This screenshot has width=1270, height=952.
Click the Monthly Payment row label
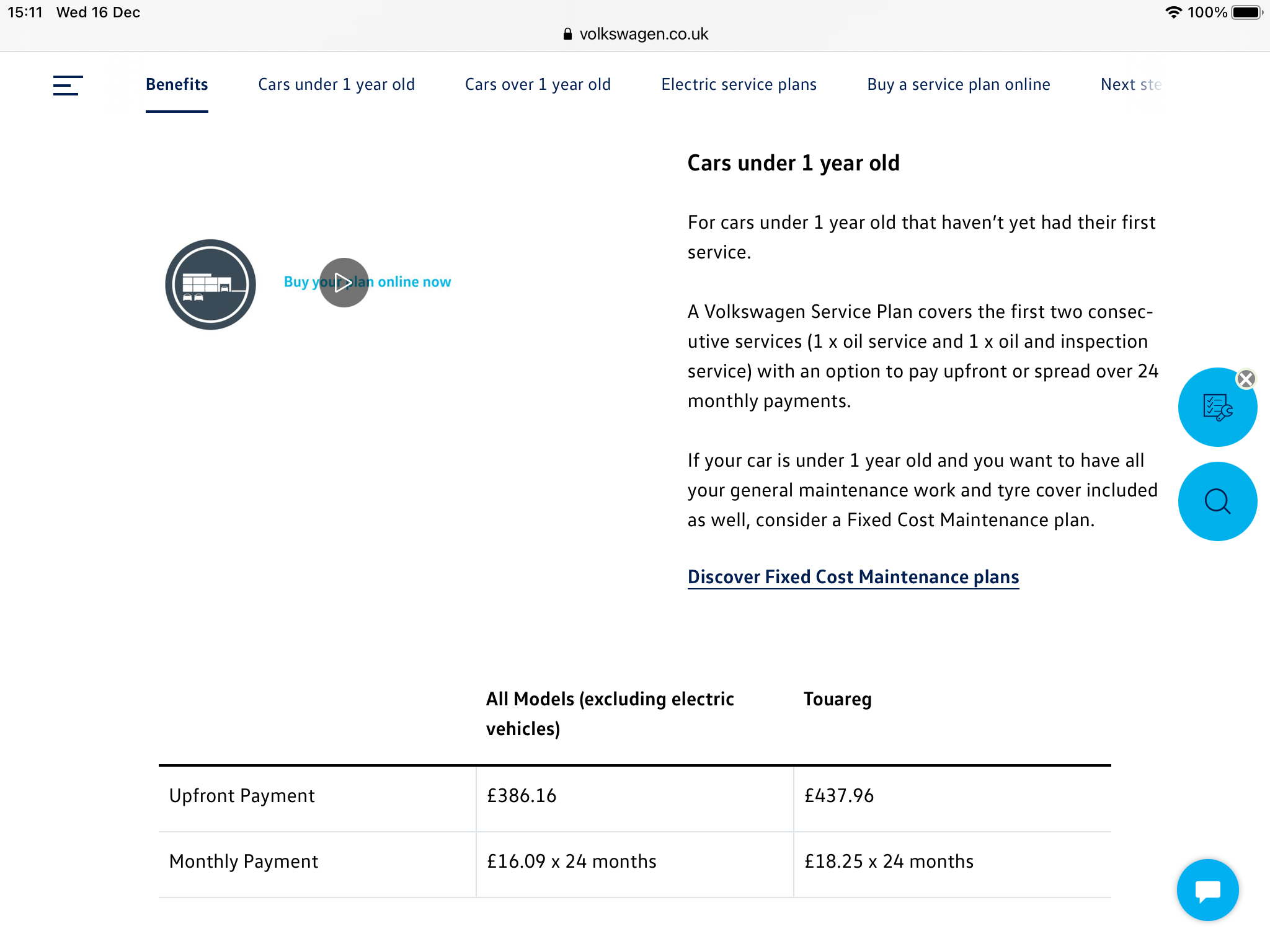(244, 862)
